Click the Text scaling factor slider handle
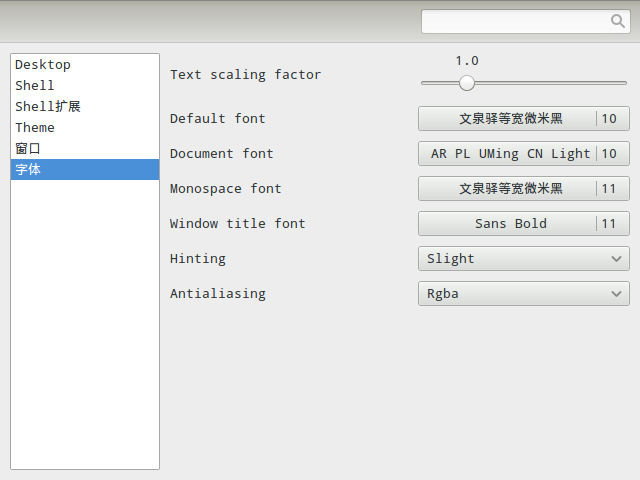The height and width of the screenshot is (480, 640). click(x=467, y=83)
